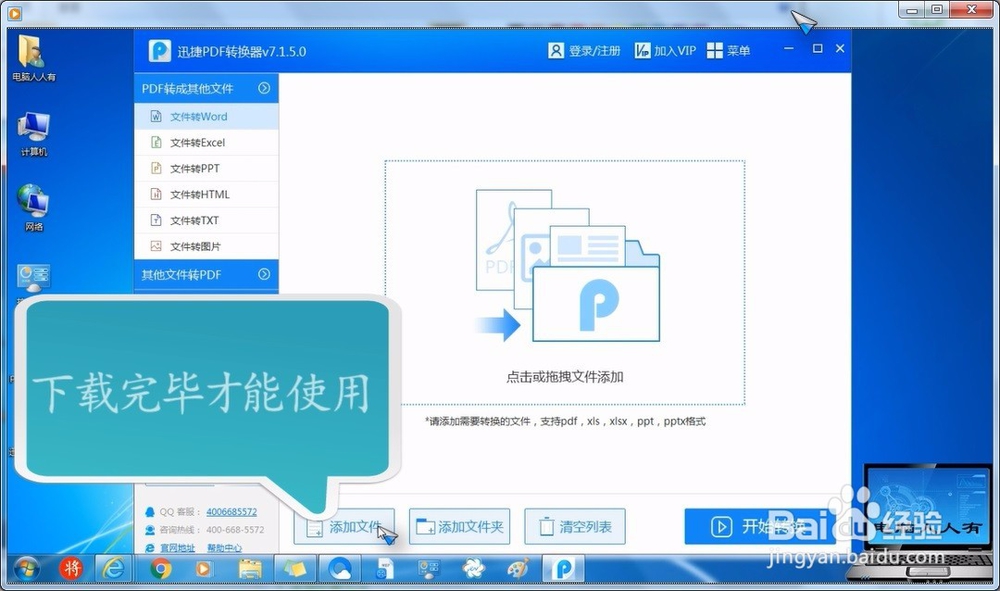Select the 文件转图片 option
Viewport: 1000px width, 591px height.
[x=206, y=246]
